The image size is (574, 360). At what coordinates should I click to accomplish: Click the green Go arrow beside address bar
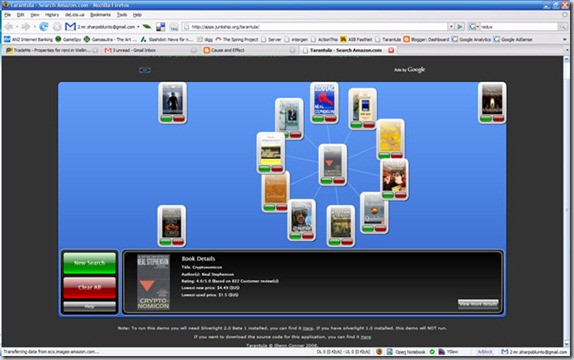460,26
